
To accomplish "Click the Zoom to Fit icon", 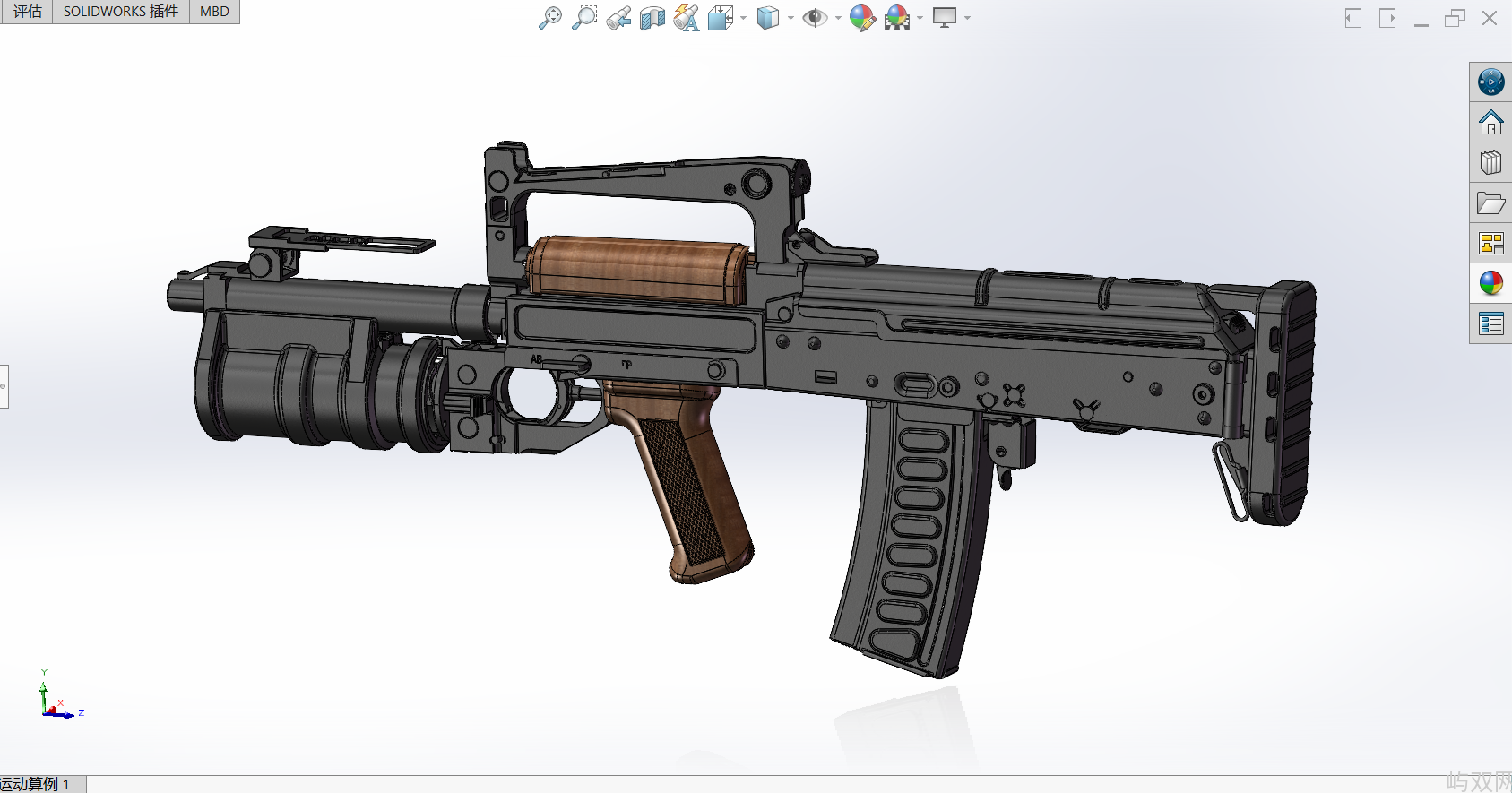I will point(549,17).
